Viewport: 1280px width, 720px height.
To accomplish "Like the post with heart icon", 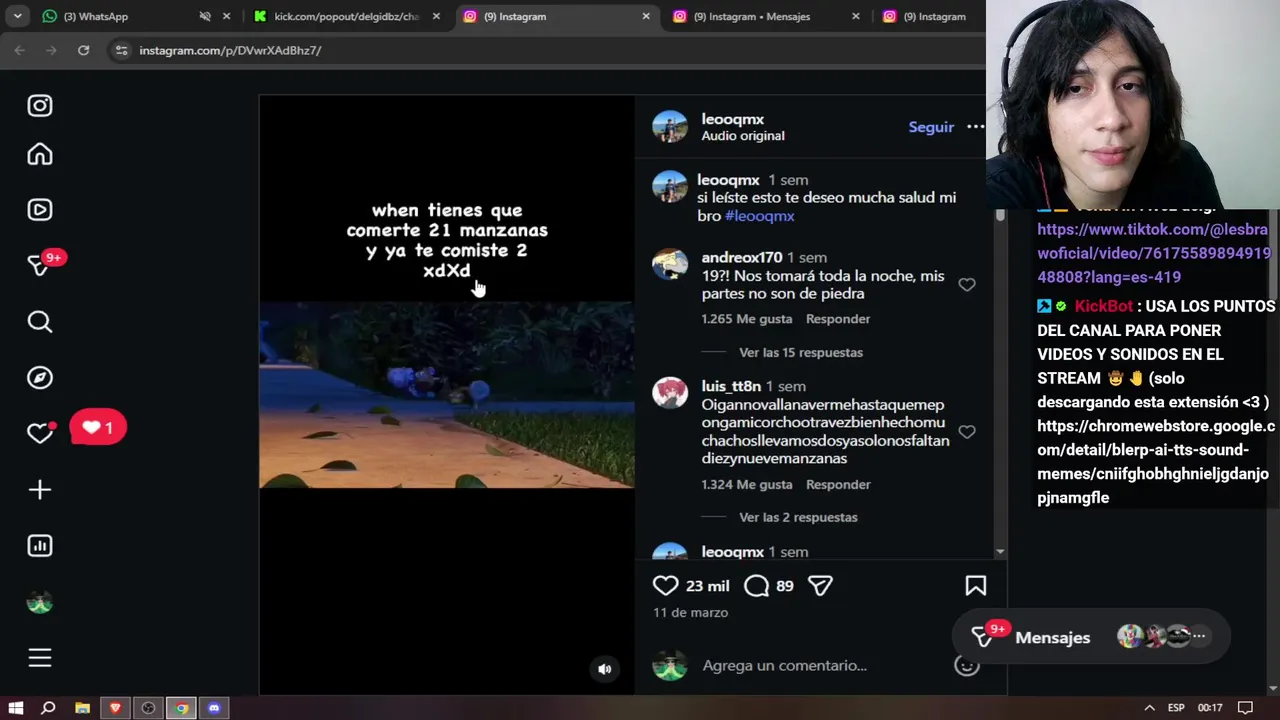I will pos(665,585).
